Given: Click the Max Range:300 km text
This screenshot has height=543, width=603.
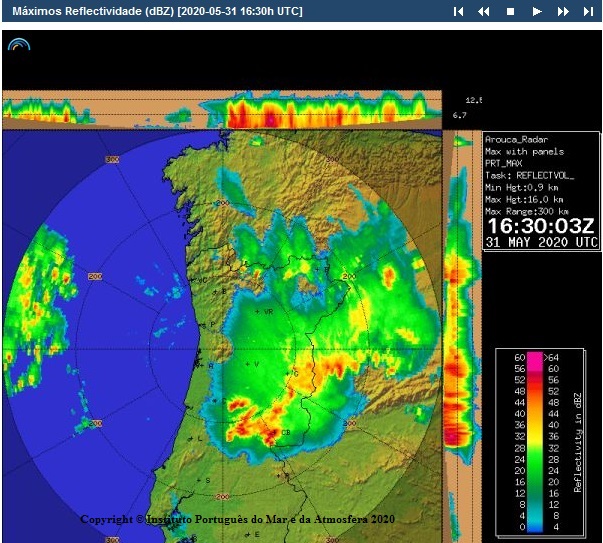Looking at the screenshot, I should coord(527,211).
